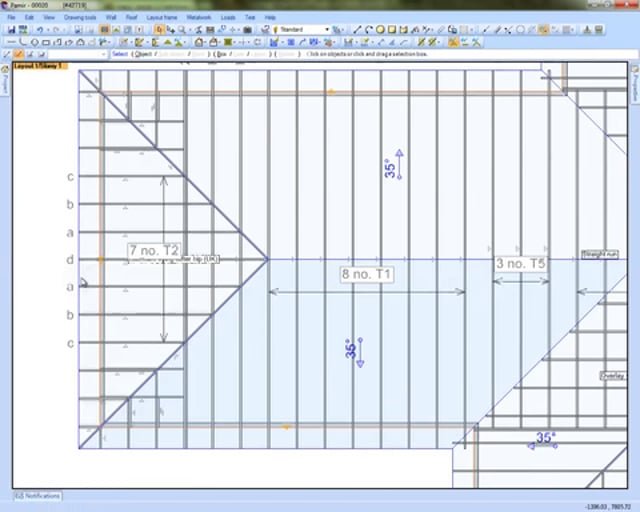Toggle the highlighted orange pencil icon in third row
Viewport: 640px width, 512px height.
[19, 54]
